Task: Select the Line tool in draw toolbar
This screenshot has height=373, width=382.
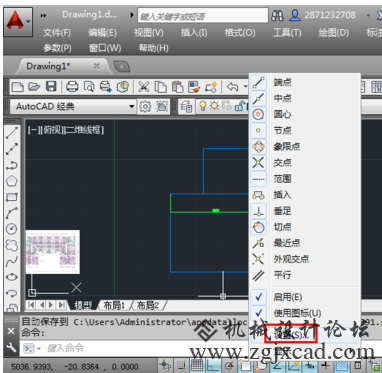Action: pos(12,133)
